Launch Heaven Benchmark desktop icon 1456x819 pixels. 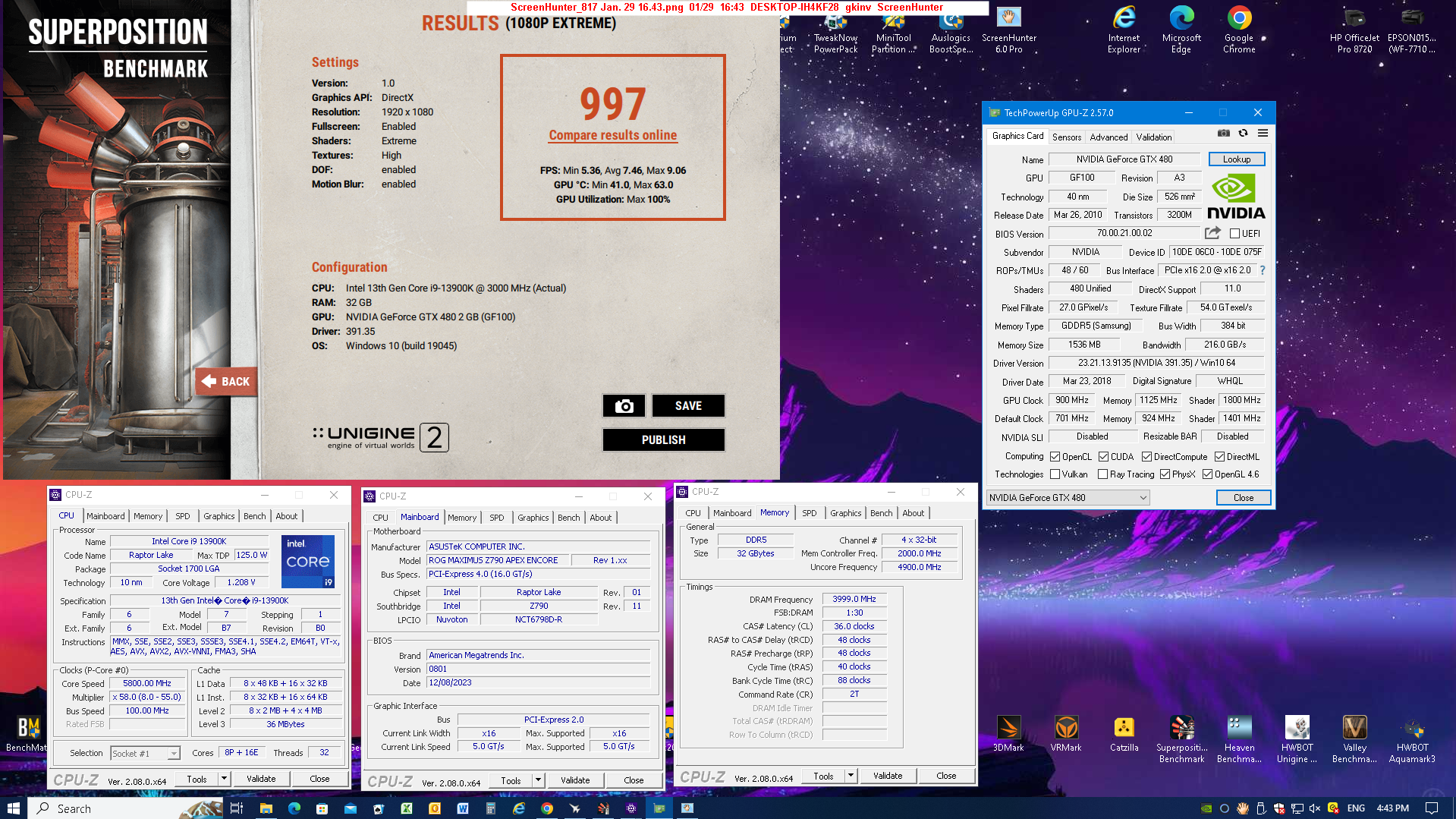pyautogui.click(x=1239, y=739)
